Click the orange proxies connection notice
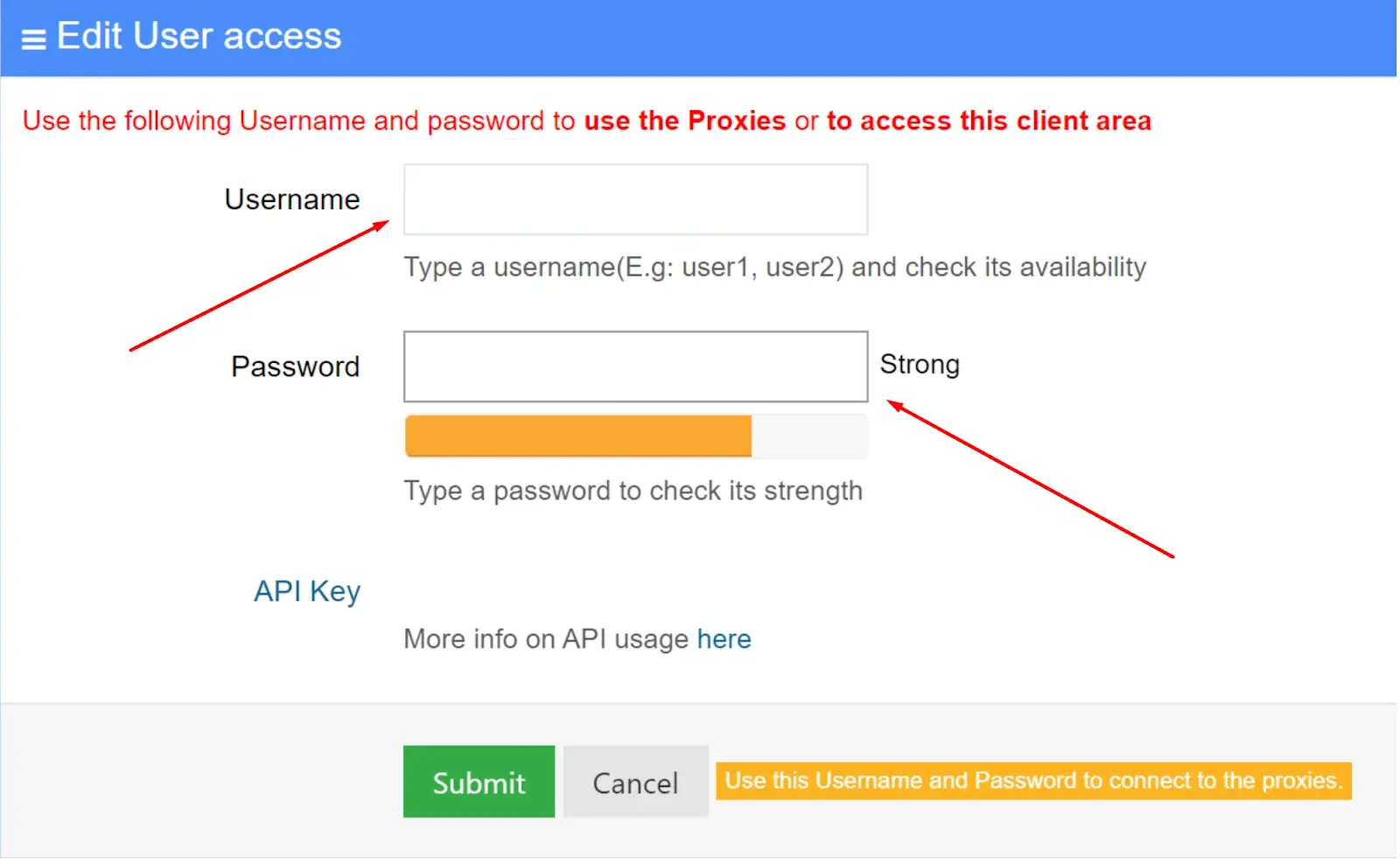1400x859 pixels. [x=1033, y=780]
